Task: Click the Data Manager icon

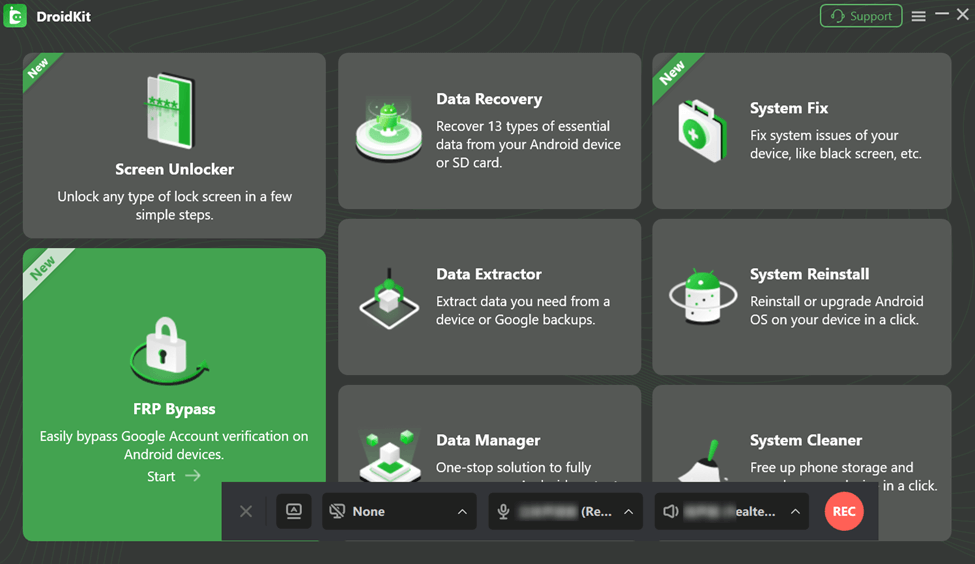Action: click(389, 456)
